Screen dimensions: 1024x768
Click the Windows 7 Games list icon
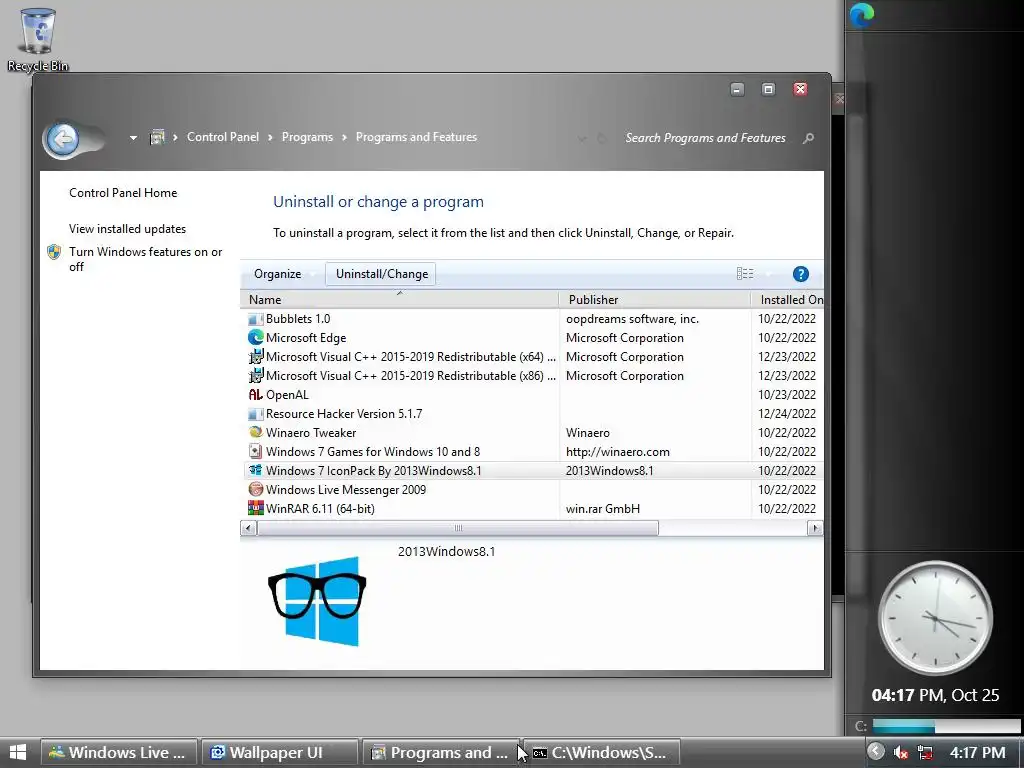255,451
